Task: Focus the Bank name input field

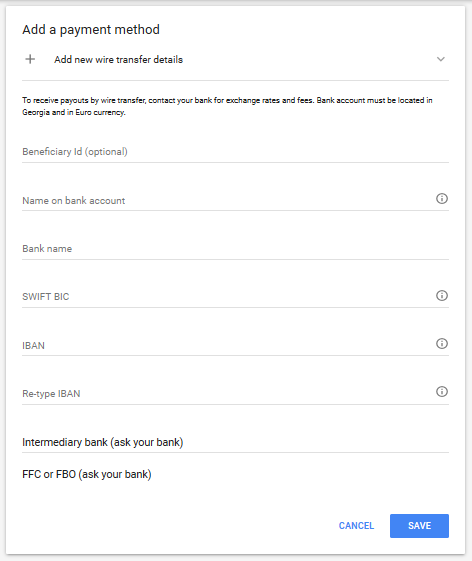Action: pyautogui.click(x=235, y=249)
